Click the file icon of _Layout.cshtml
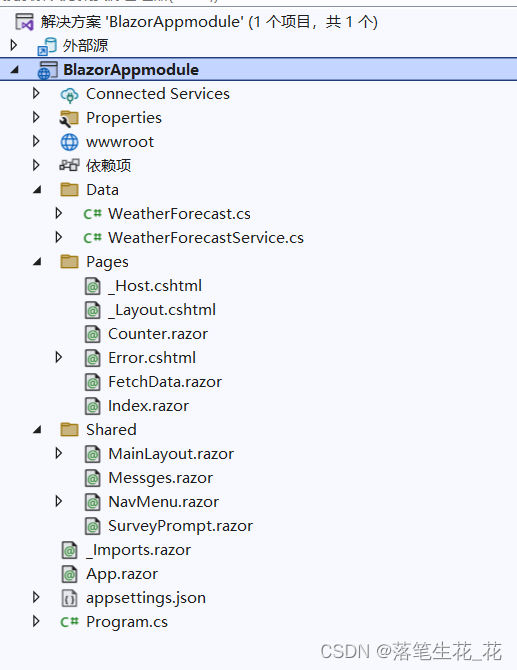The height and width of the screenshot is (670, 517). pos(93,310)
